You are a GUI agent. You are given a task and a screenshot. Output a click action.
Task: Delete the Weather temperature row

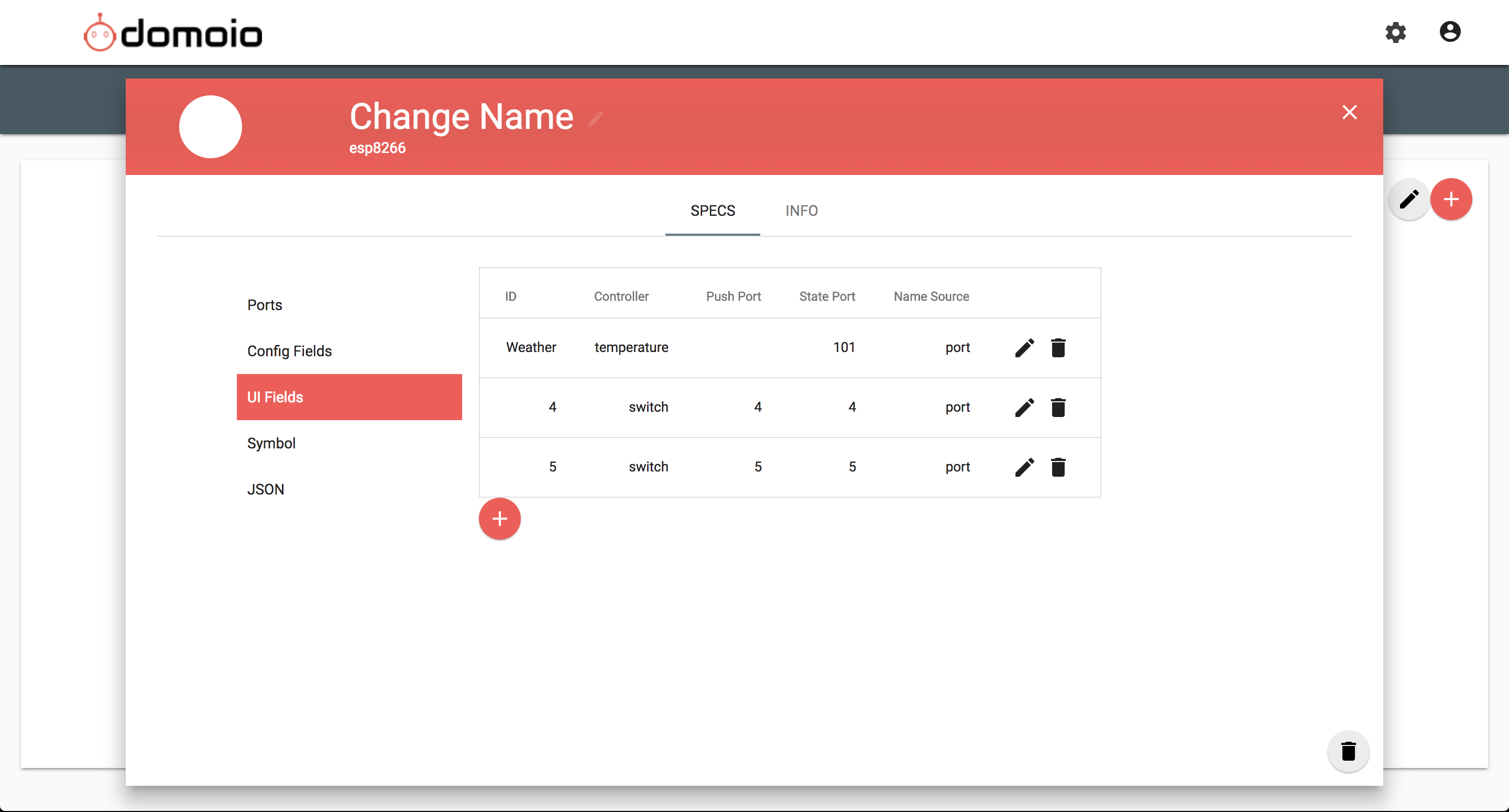1058,347
